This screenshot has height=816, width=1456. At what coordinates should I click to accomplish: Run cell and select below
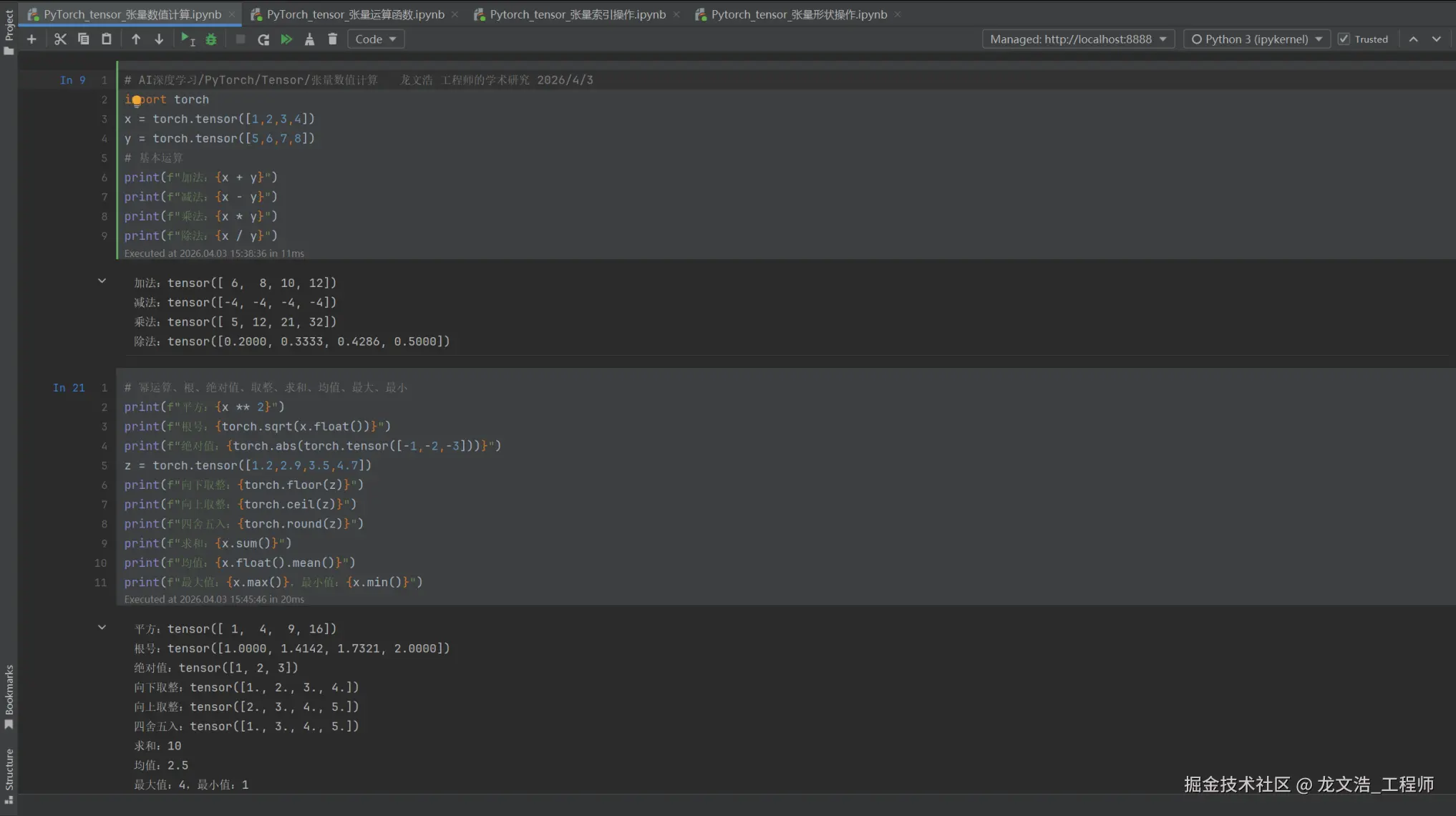tap(188, 39)
